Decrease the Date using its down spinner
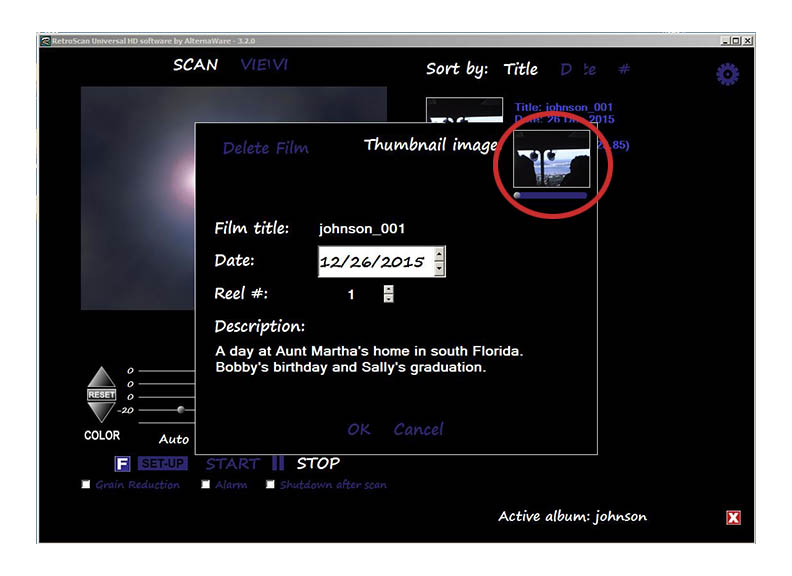 (439, 268)
